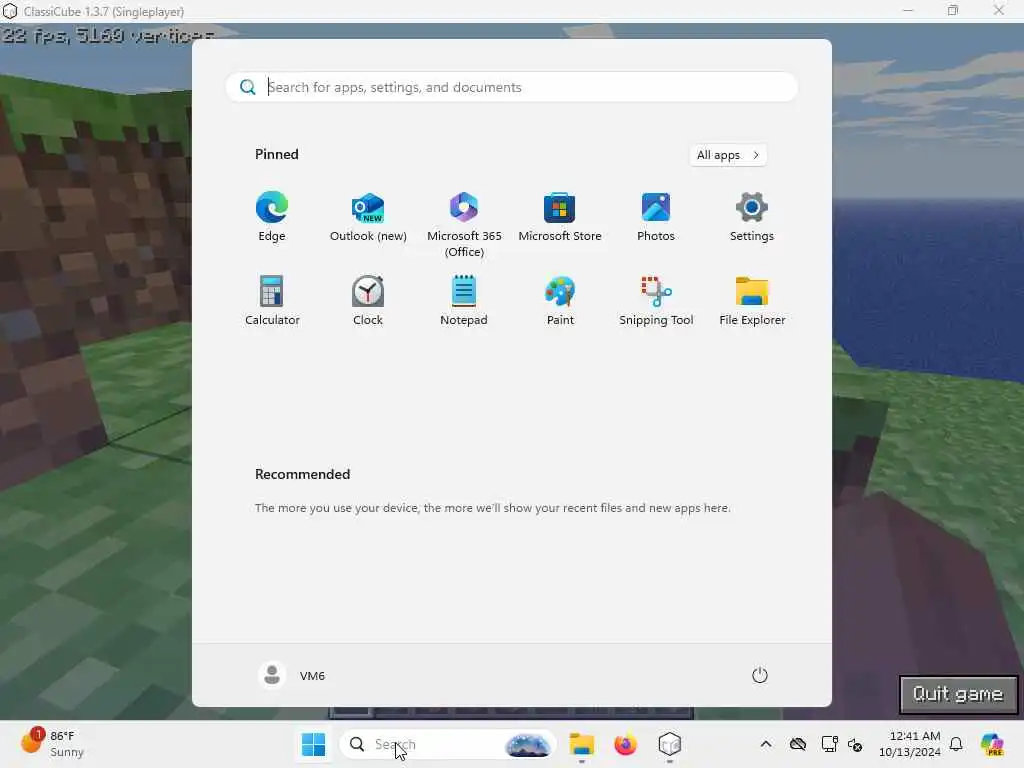This screenshot has width=1024, height=768.
Task: Open the Clock app
Action: tap(368, 300)
